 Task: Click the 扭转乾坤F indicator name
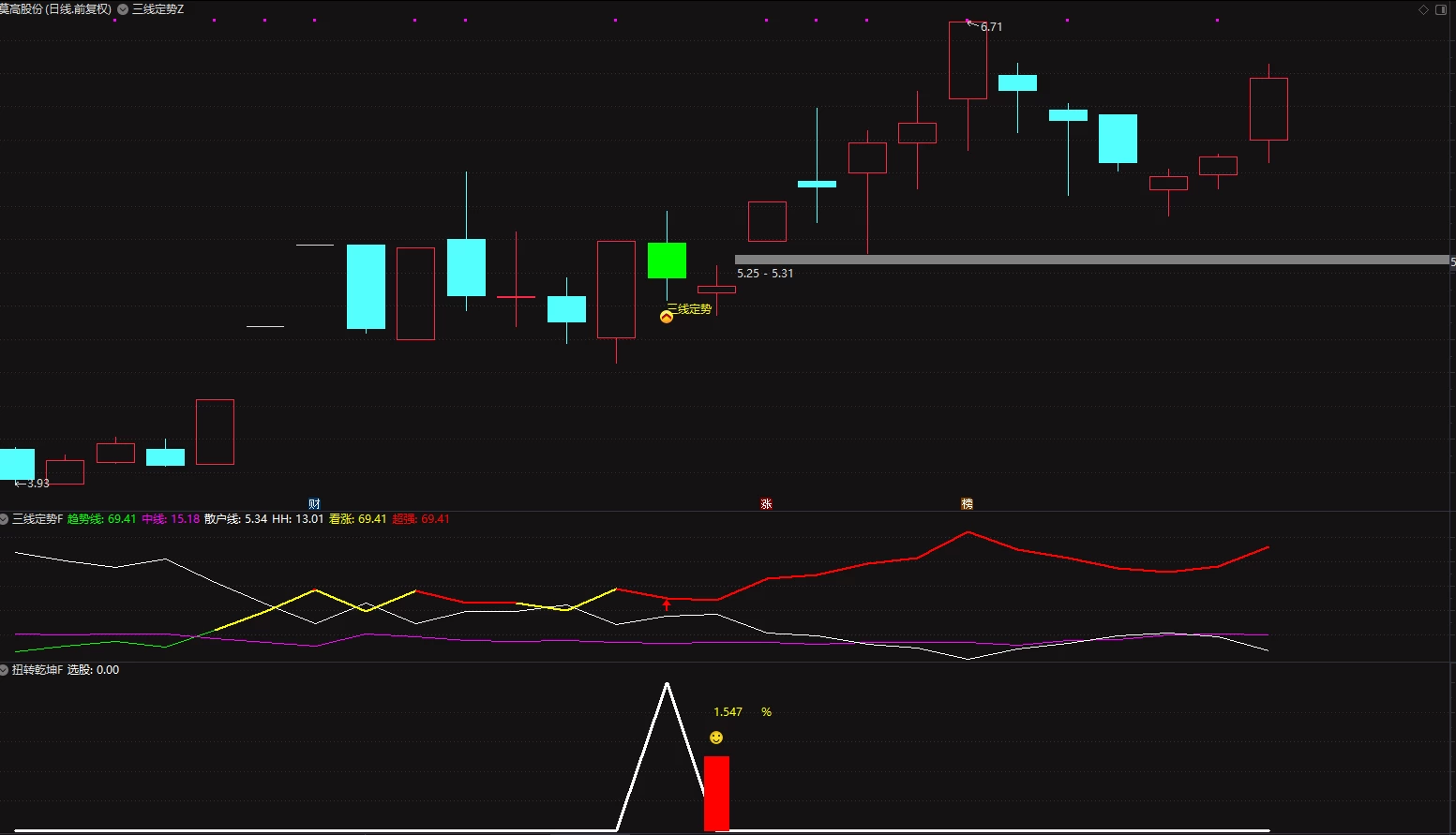(x=38, y=670)
